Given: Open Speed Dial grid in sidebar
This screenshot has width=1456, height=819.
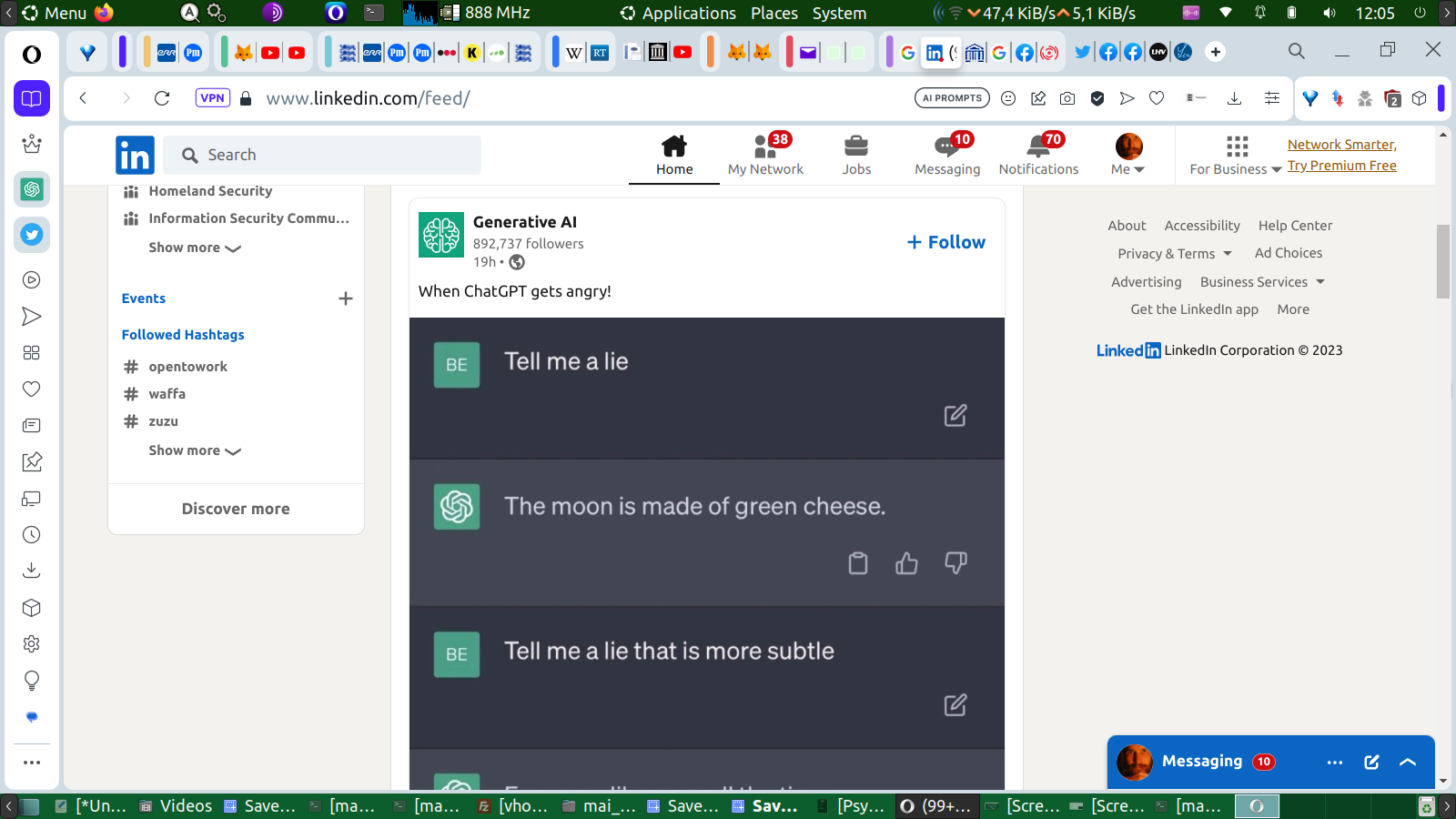Looking at the screenshot, I should 32,353.
